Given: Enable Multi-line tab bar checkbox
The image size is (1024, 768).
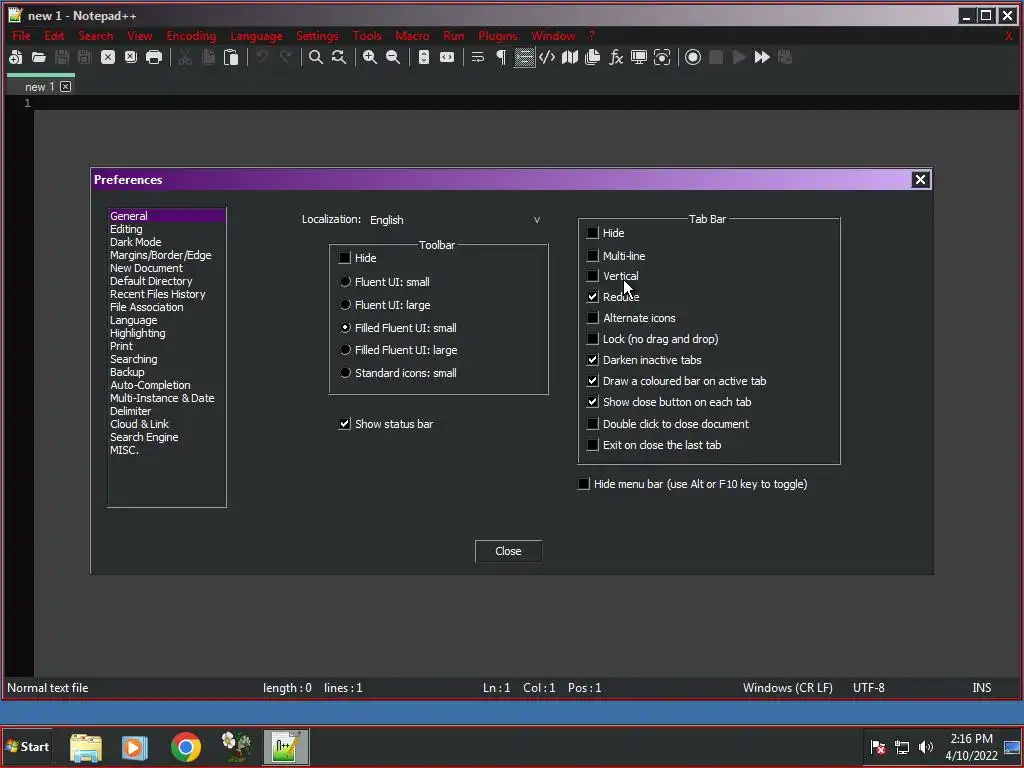Looking at the screenshot, I should (x=592, y=255).
